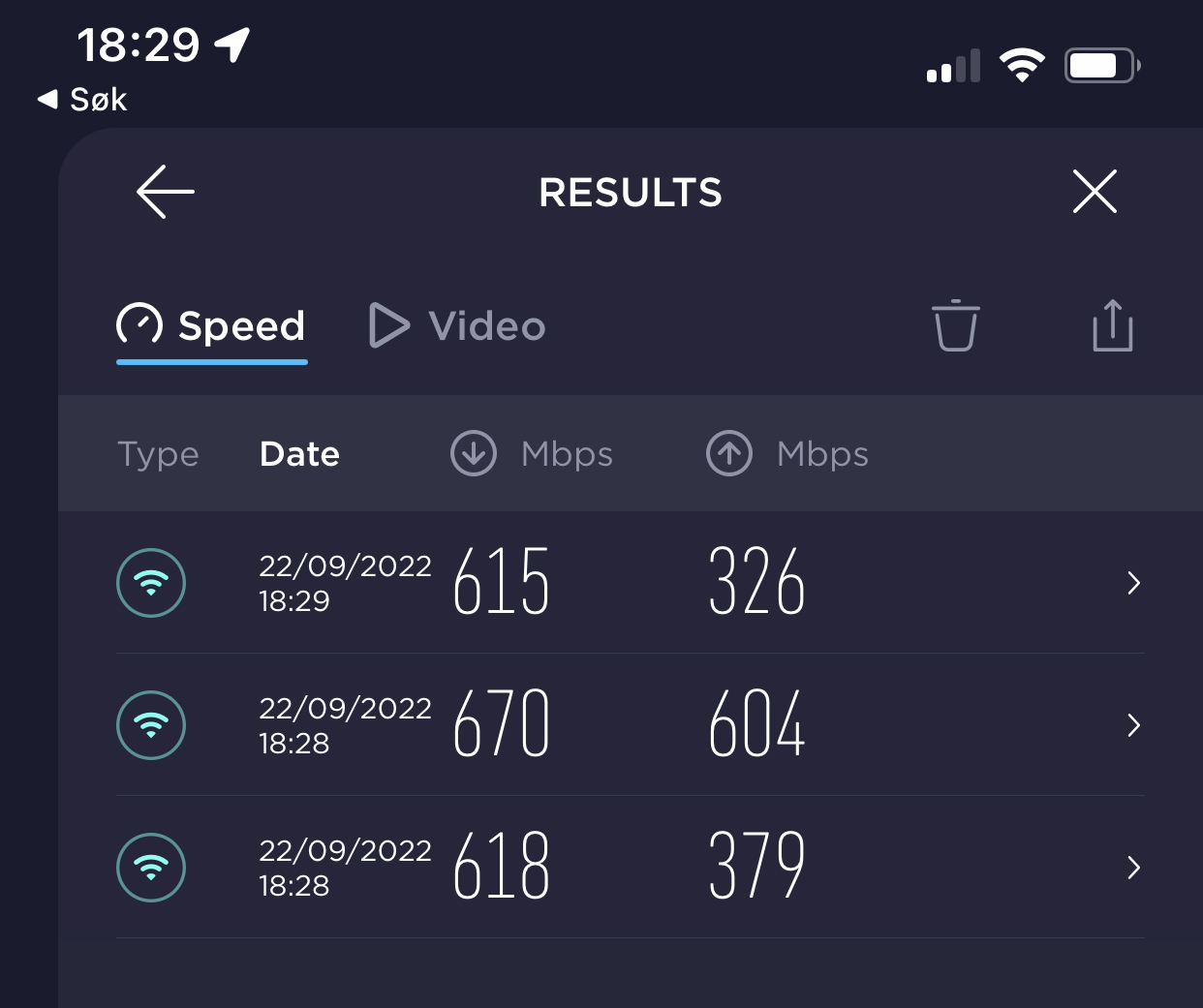Tap Wi-Fi icon of the 18:29 test
Screen dimensions: 1203x1008
coord(151,583)
